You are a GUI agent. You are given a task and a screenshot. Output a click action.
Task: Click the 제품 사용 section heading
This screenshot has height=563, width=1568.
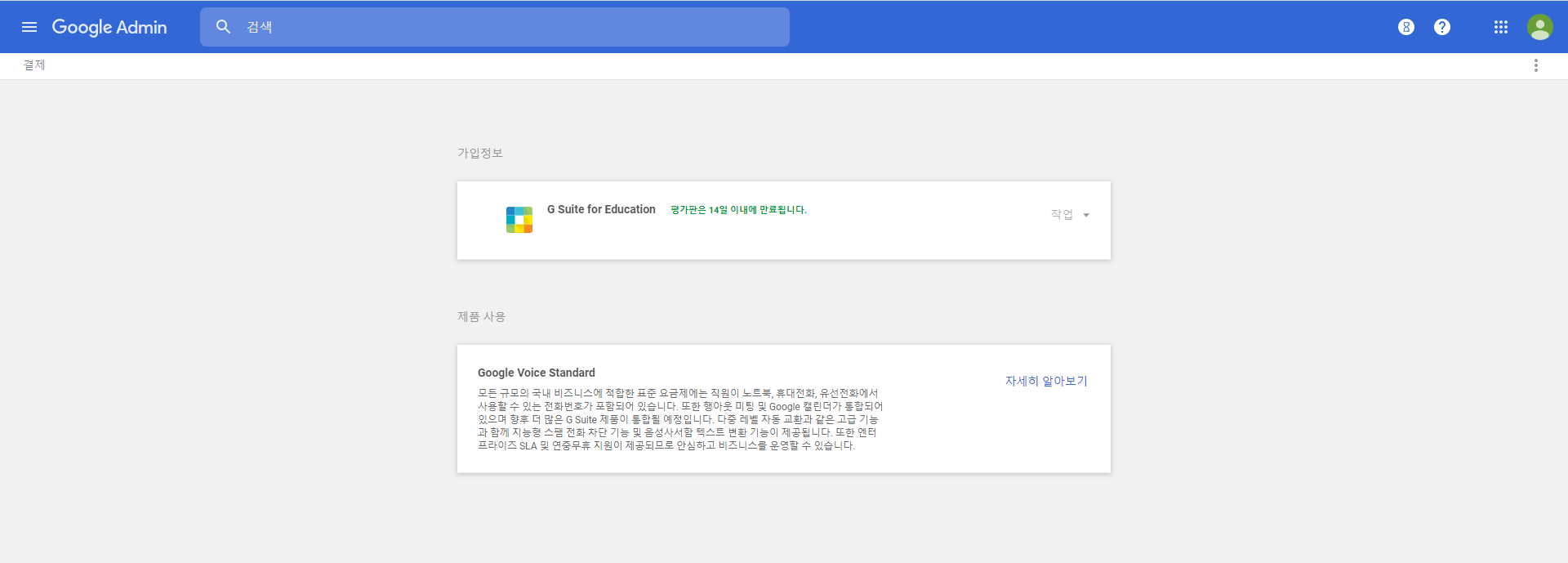(x=482, y=316)
